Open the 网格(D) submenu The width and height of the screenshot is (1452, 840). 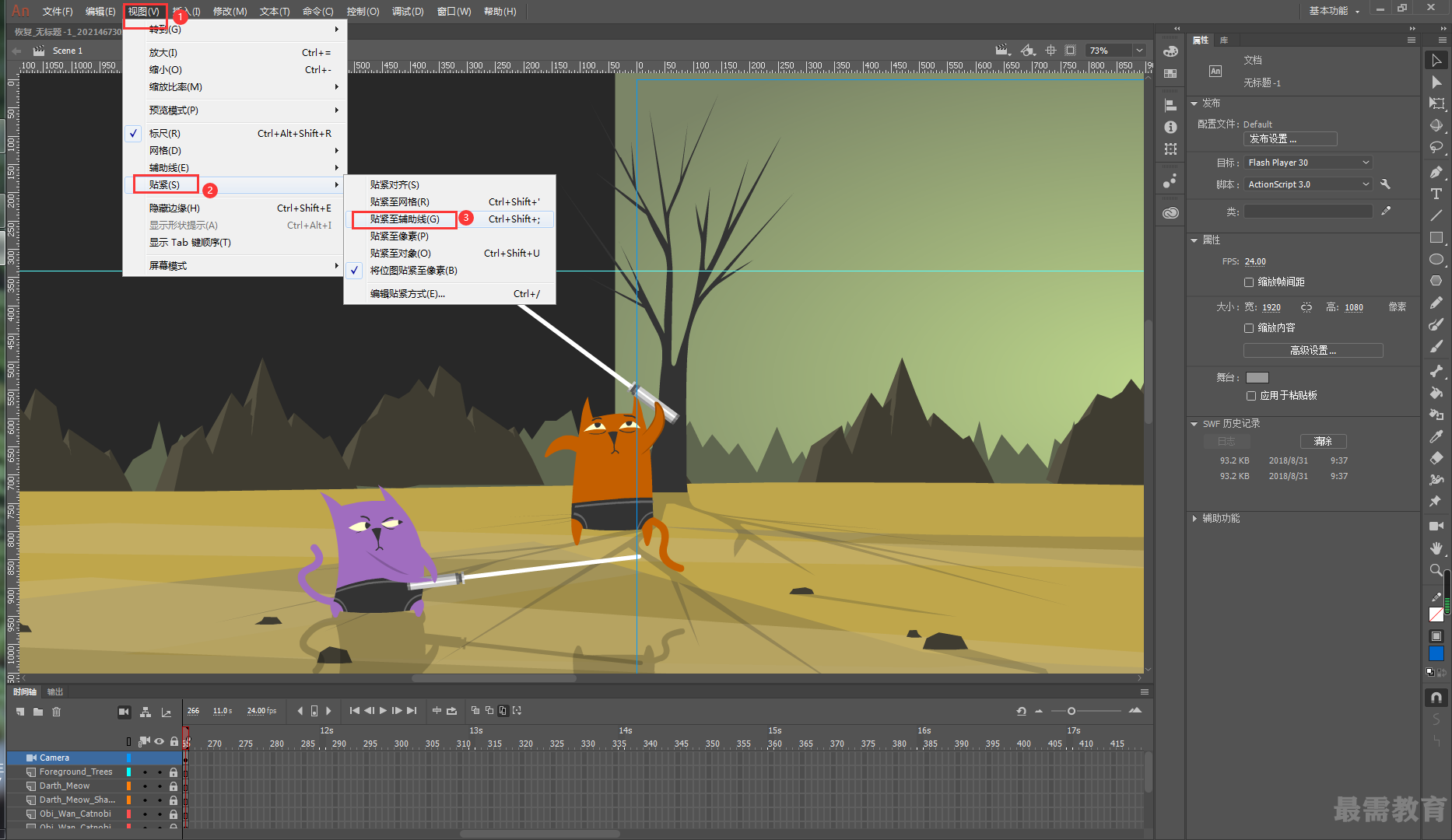tap(233, 151)
